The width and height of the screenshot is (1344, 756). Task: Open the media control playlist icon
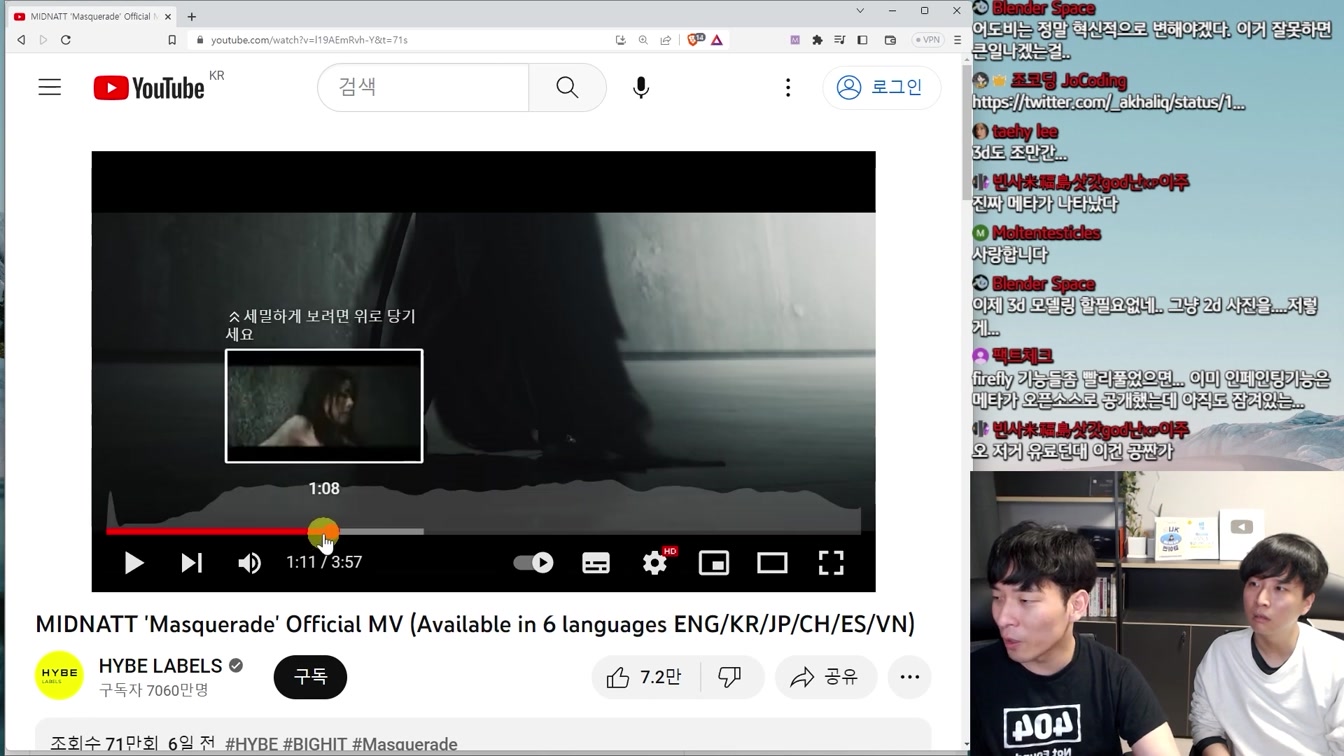pyautogui.click(x=839, y=40)
